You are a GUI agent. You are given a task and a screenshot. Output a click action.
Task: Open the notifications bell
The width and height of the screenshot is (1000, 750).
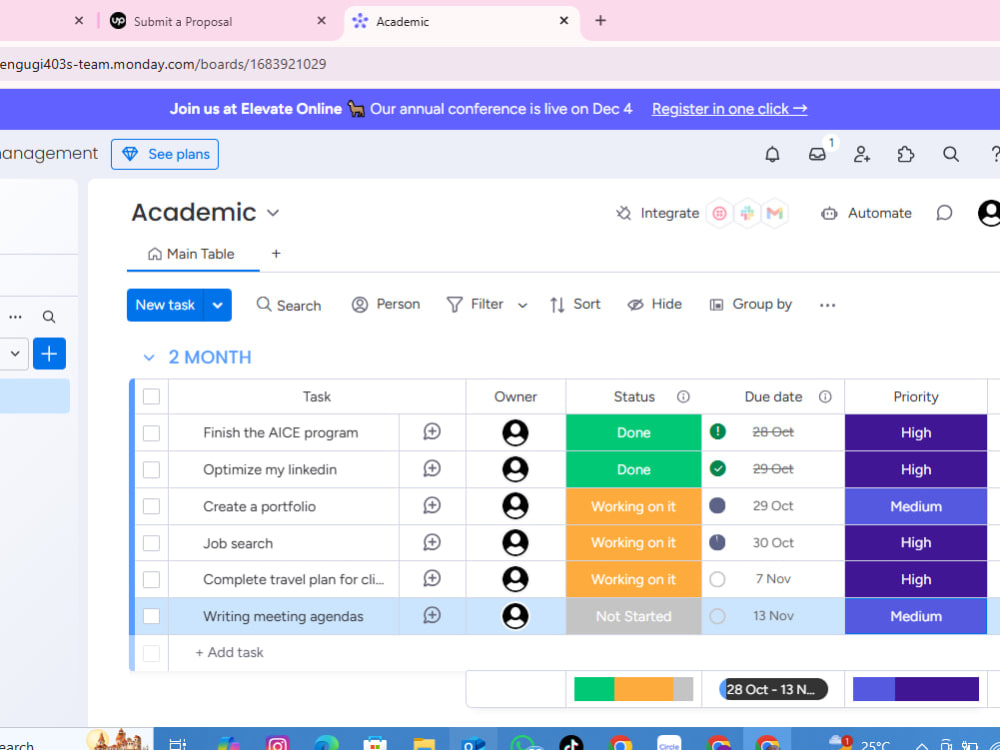pyautogui.click(x=772, y=154)
